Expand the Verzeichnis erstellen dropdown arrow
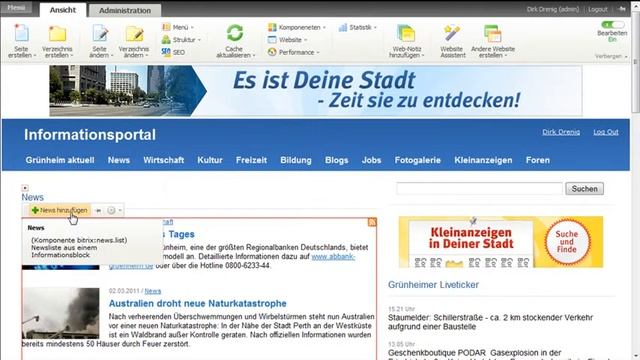The width and height of the screenshot is (640, 360). [x=71, y=56]
